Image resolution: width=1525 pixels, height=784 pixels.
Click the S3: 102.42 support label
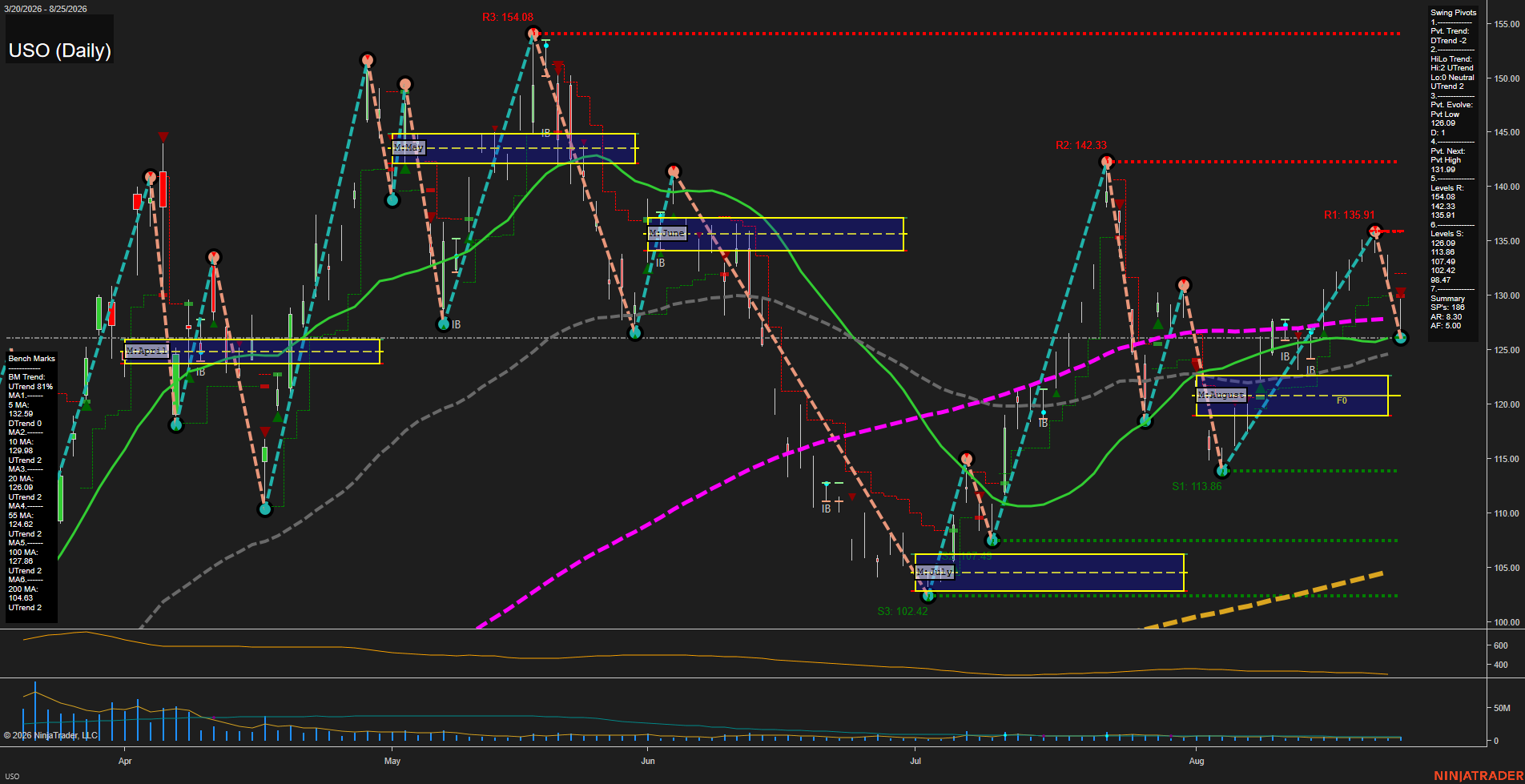point(903,611)
